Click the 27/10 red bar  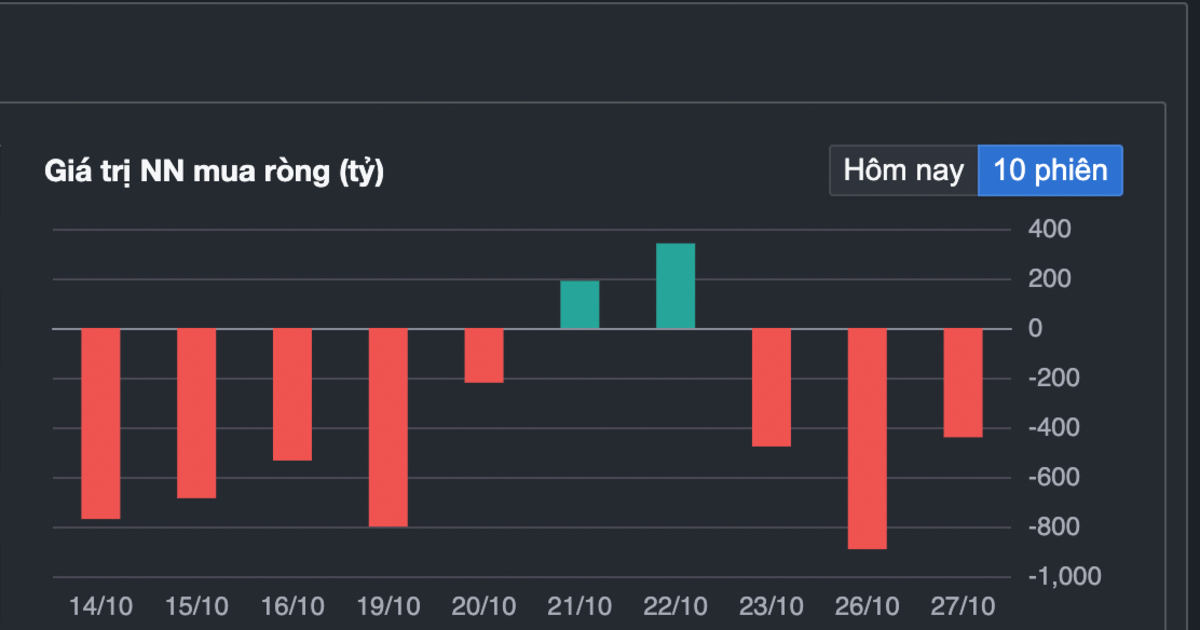coord(964,383)
